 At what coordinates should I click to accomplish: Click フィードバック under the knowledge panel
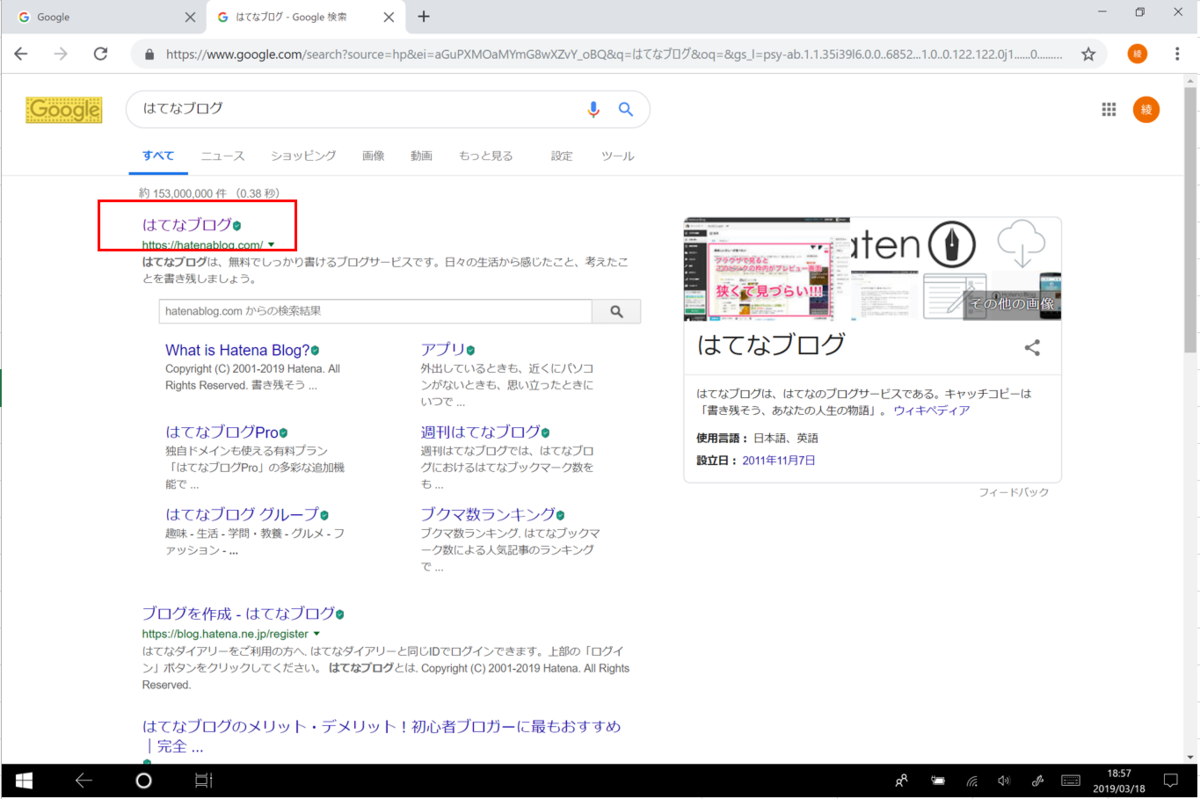(x=1014, y=493)
